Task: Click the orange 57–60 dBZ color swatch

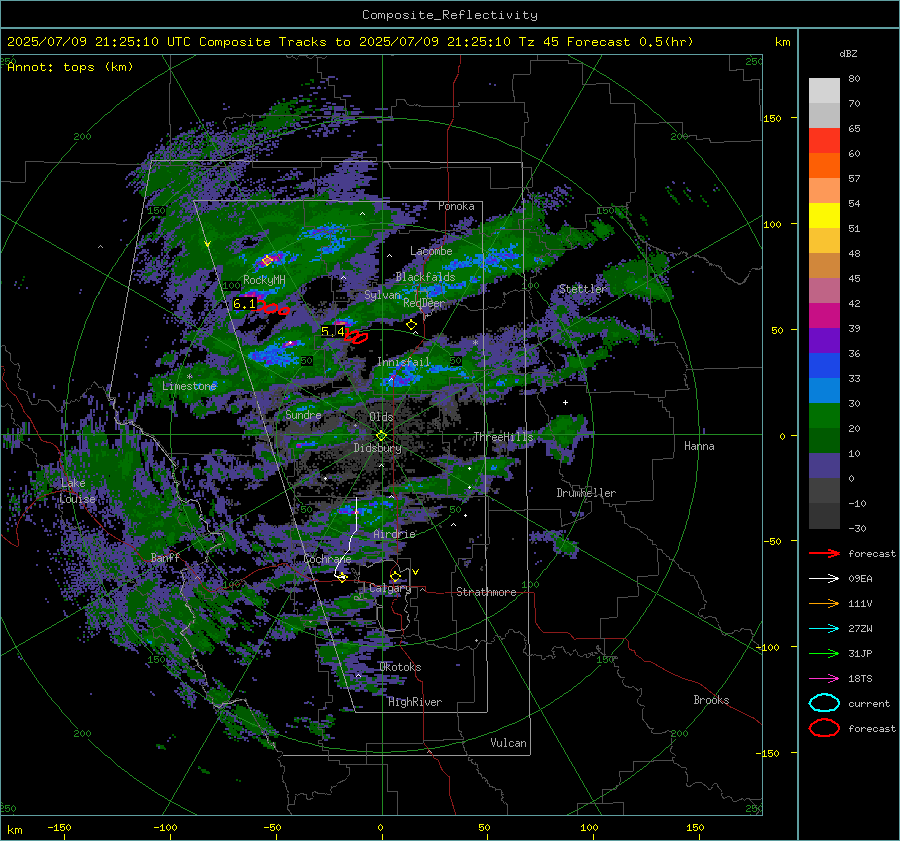Action: coord(824,166)
